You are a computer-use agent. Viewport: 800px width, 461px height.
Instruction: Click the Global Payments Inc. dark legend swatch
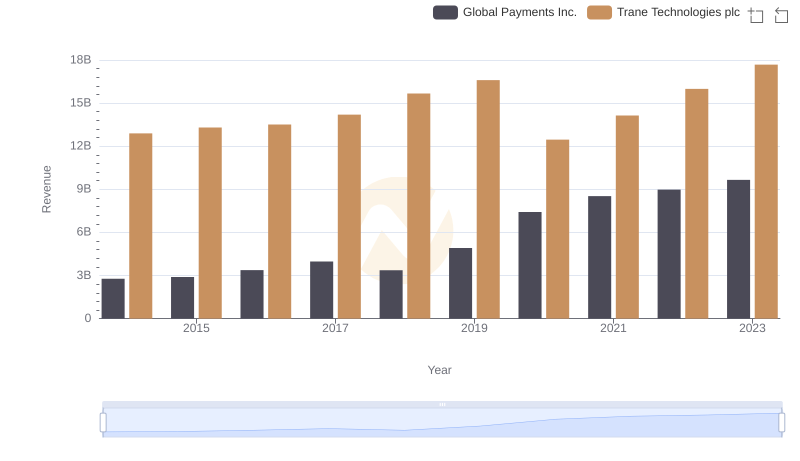(x=445, y=12)
